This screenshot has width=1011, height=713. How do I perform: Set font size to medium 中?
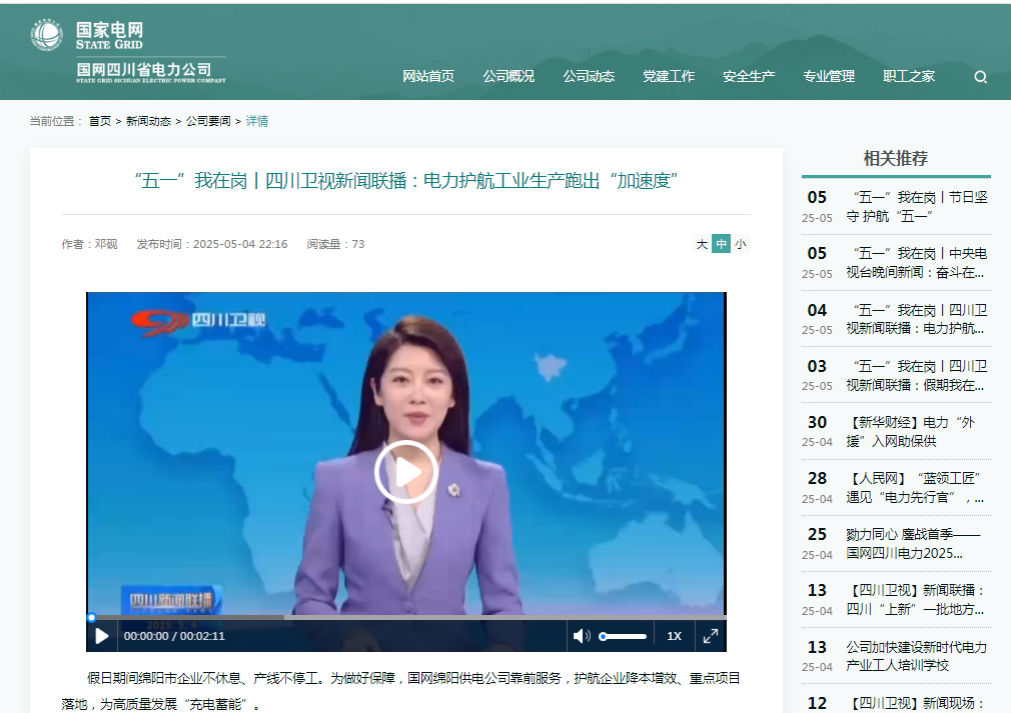(721, 244)
